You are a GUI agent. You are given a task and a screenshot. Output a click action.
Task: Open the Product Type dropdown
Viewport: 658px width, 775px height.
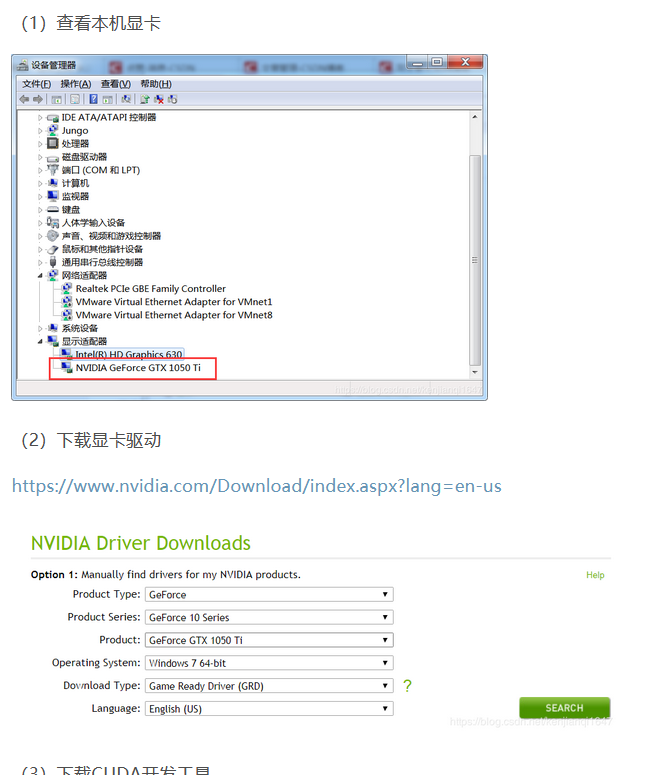(269, 594)
